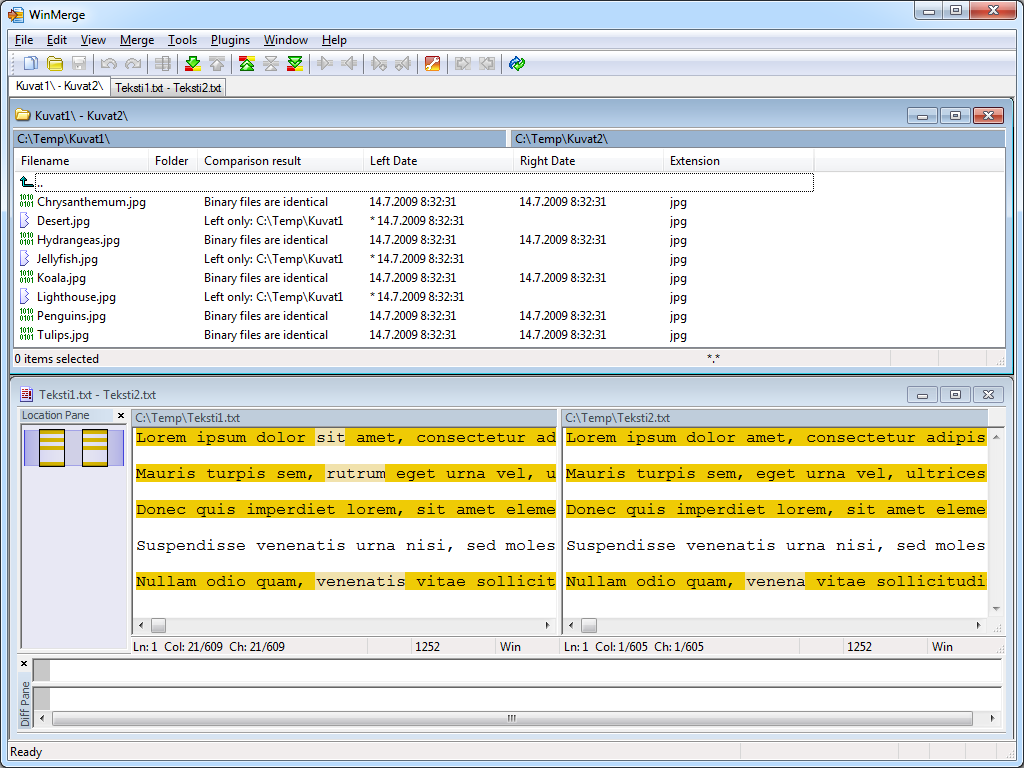Click the folder icon in the Kuvat1 - Kuvat2 window title
This screenshot has width=1024, height=768.
pyautogui.click(x=24, y=115)
